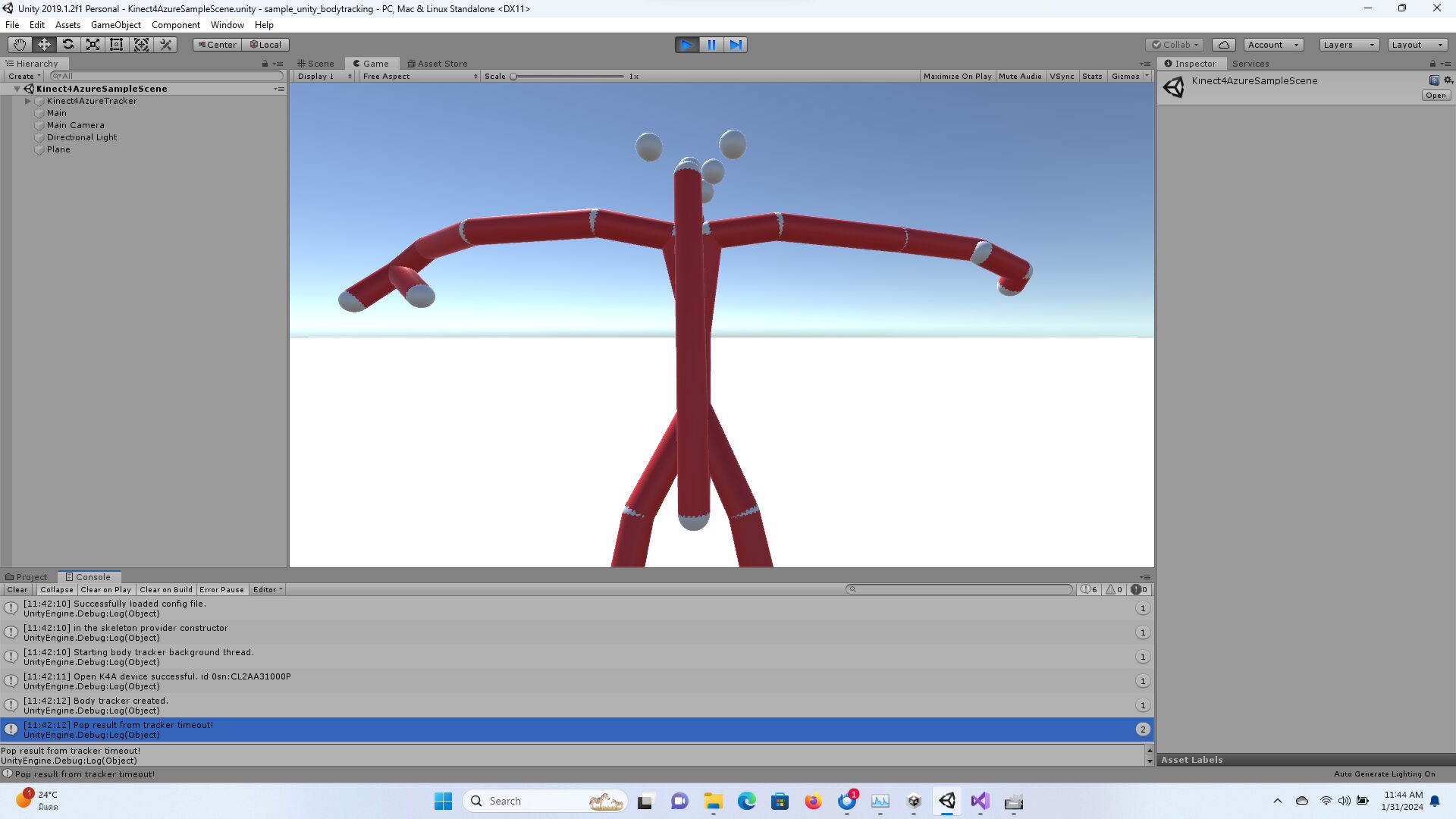Toggle Clear on Play

point(105,589)
